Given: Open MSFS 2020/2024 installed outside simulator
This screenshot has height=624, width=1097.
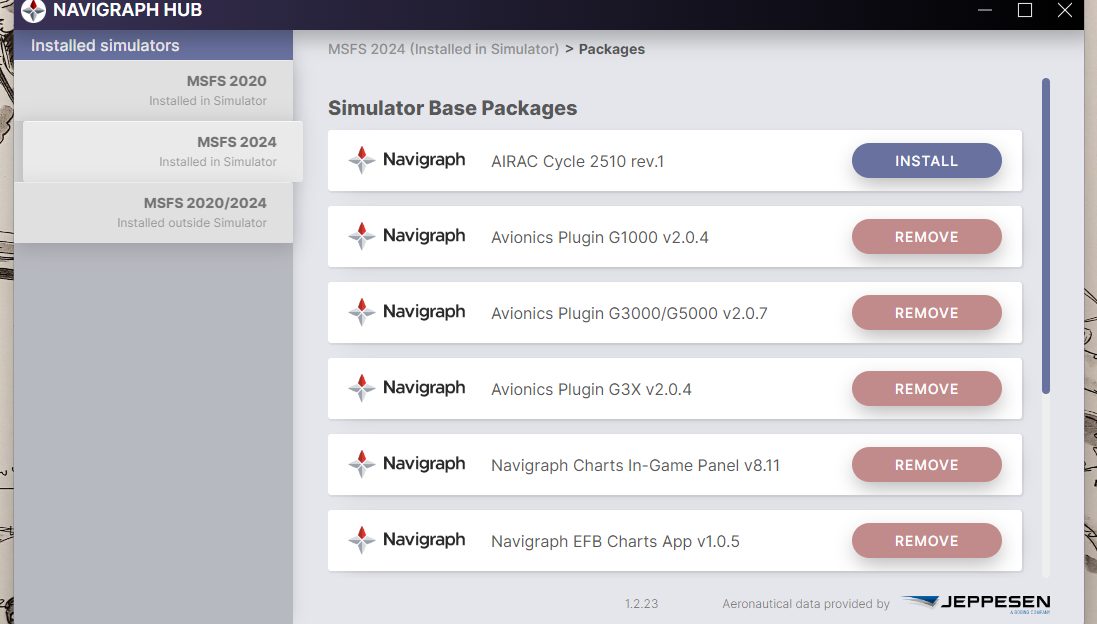Looking at the screenshot, I should coord(154,212).
